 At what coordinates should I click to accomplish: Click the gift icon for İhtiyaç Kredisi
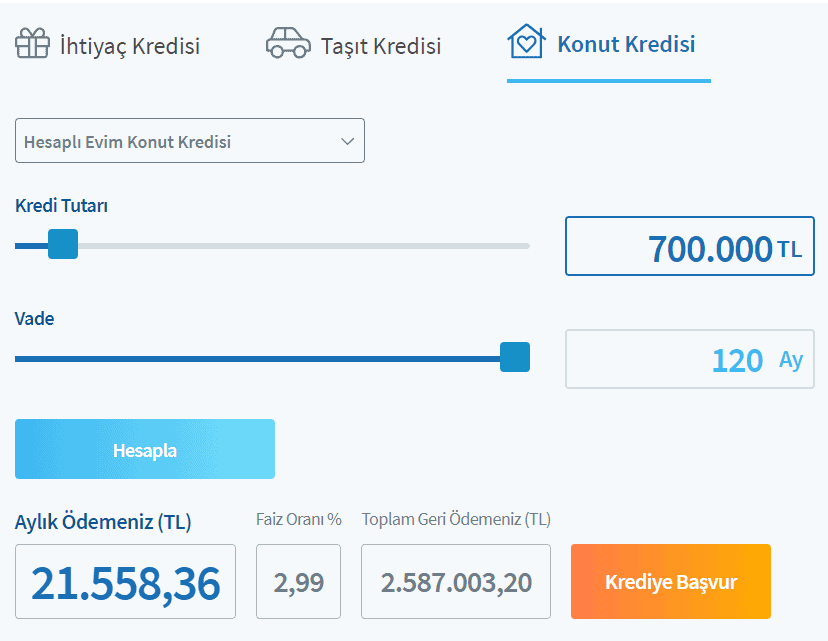click(x=32, y=44)
